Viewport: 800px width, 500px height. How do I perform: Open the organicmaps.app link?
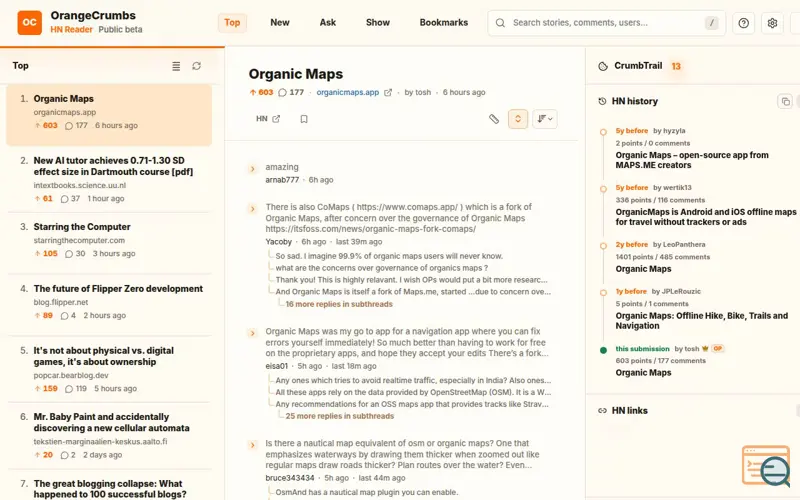(347, 92)
